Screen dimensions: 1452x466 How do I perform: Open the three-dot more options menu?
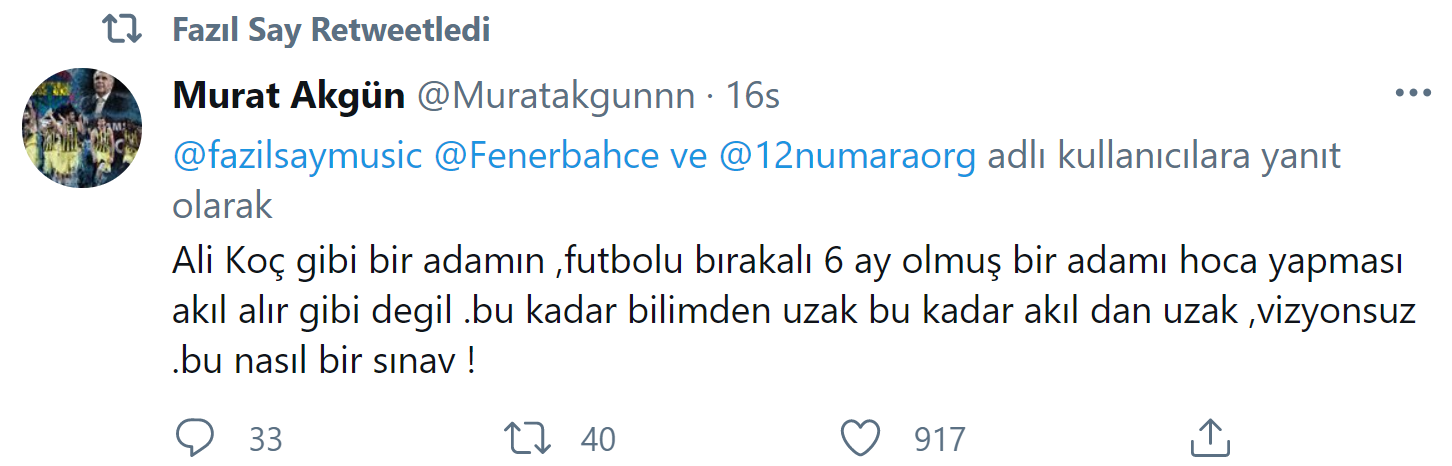(x=1413, y=94)
